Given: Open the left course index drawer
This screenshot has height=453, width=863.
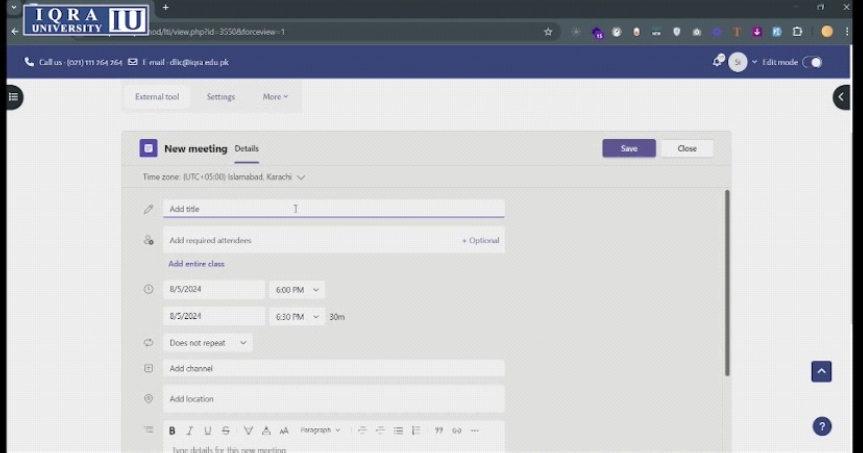Looking at the screenshot, I should click(13, 97).
